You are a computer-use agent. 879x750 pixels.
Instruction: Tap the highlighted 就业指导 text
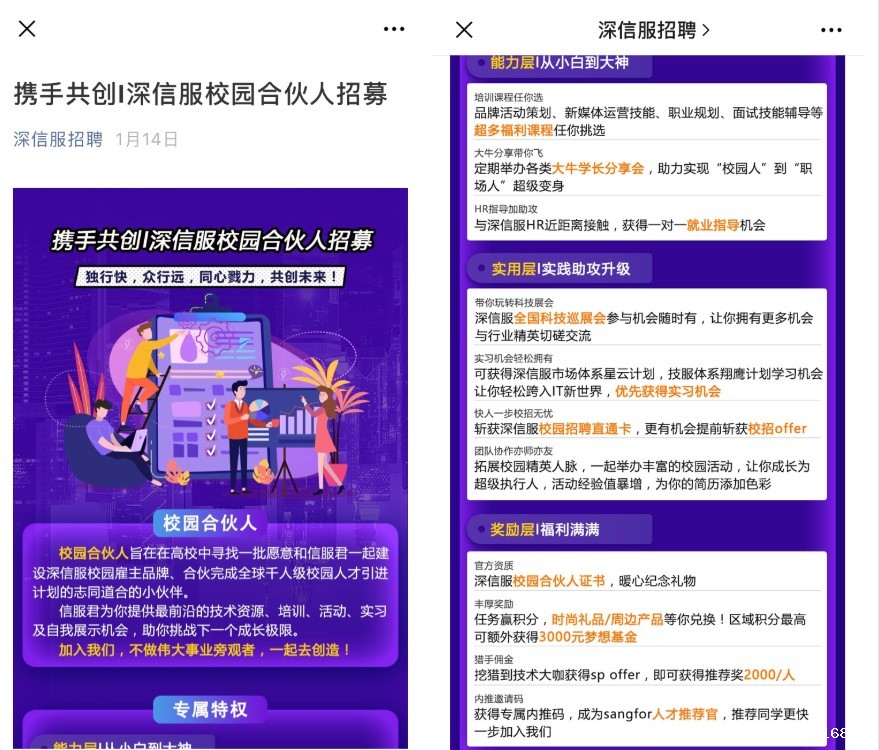713,225
